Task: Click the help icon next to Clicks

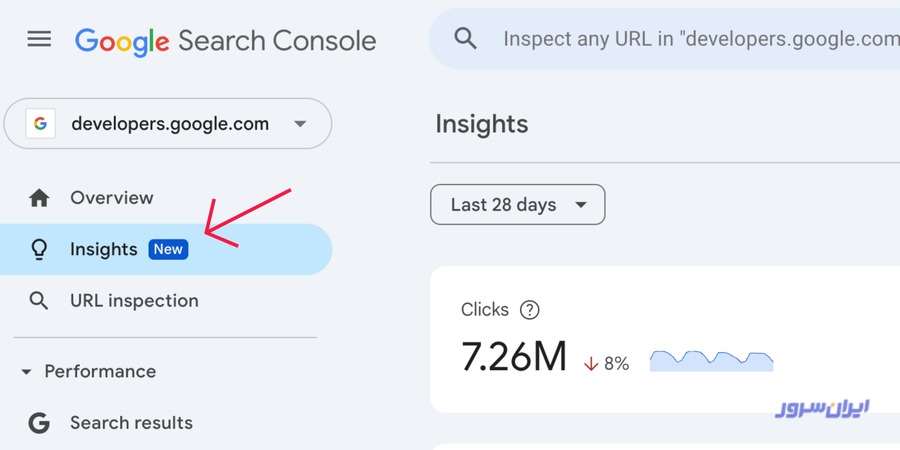Action: tap(529, 311)
